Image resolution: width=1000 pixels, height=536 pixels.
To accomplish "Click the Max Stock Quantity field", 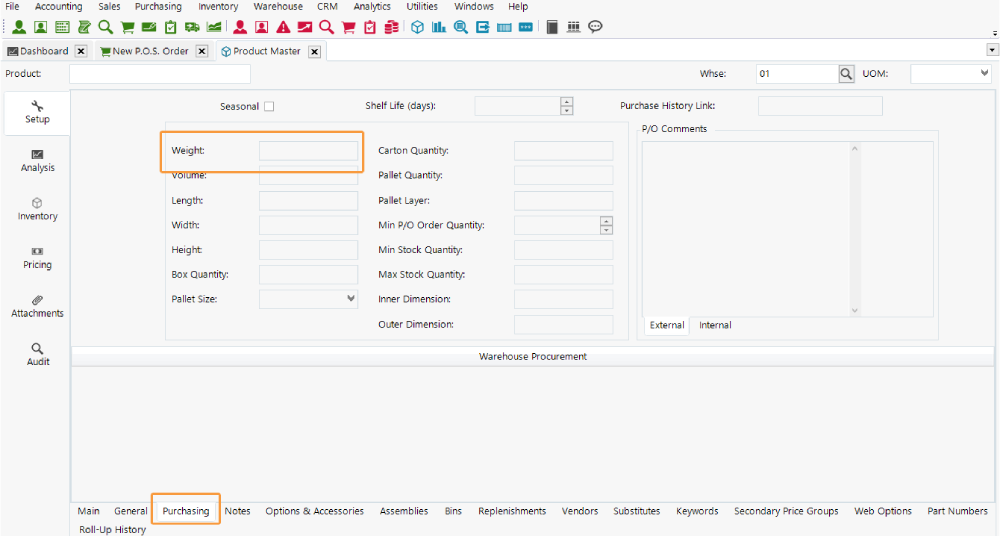I will tap(564, 274).
